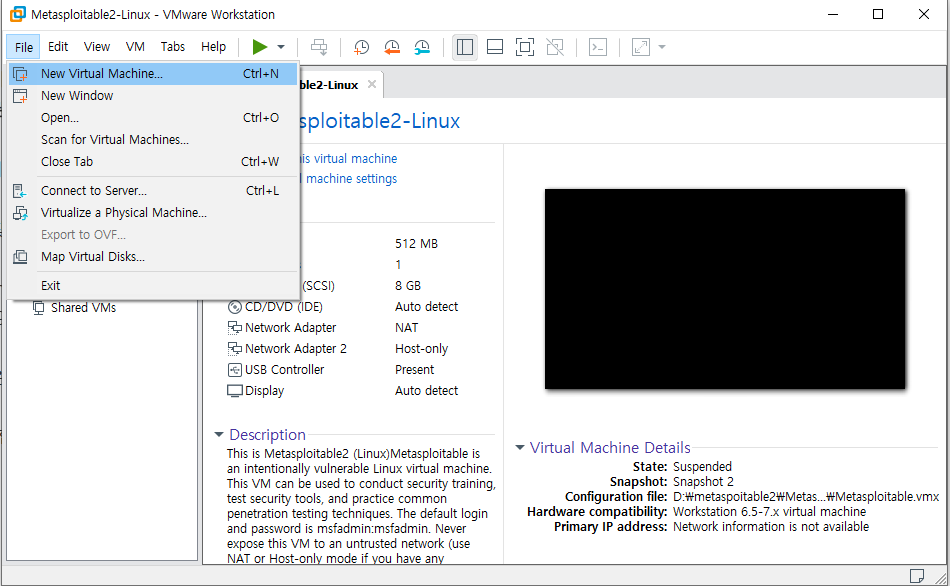Take a snapshot with the clock-plus icon
The image size is (950, 586).
361,47
